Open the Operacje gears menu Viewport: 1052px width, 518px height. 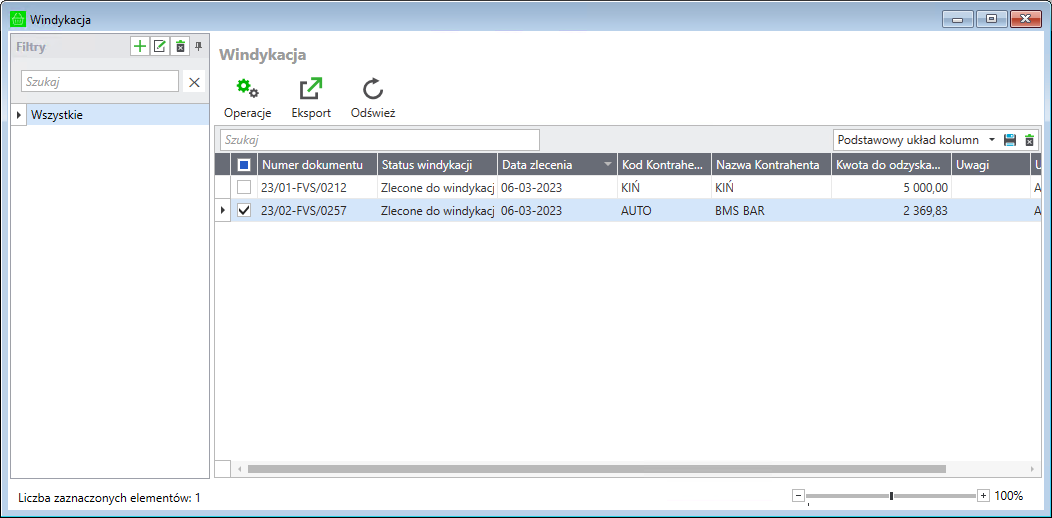pyautogui.click(x=247, y=90)
